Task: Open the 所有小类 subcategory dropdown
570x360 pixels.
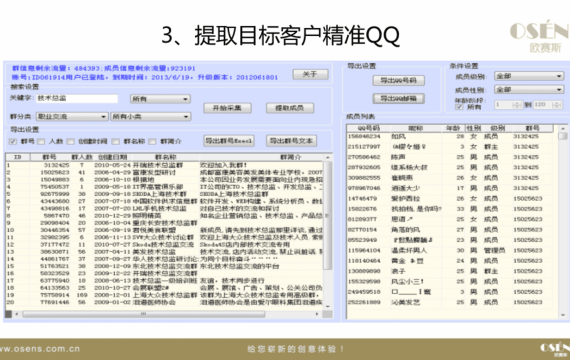Action: pos(150,117)
